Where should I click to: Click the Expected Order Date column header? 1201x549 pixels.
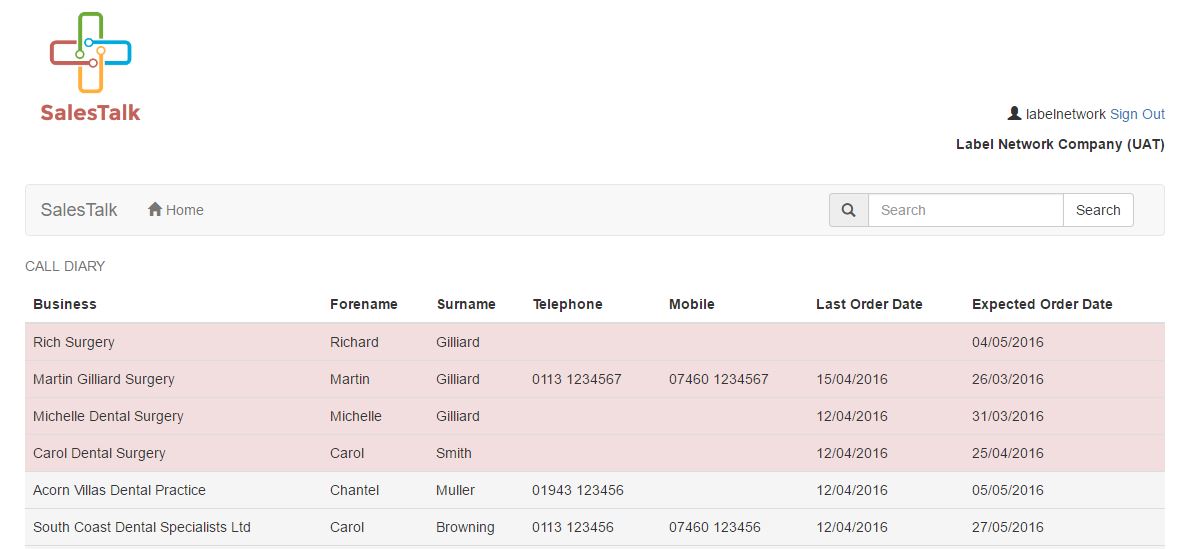(1042, 304)
